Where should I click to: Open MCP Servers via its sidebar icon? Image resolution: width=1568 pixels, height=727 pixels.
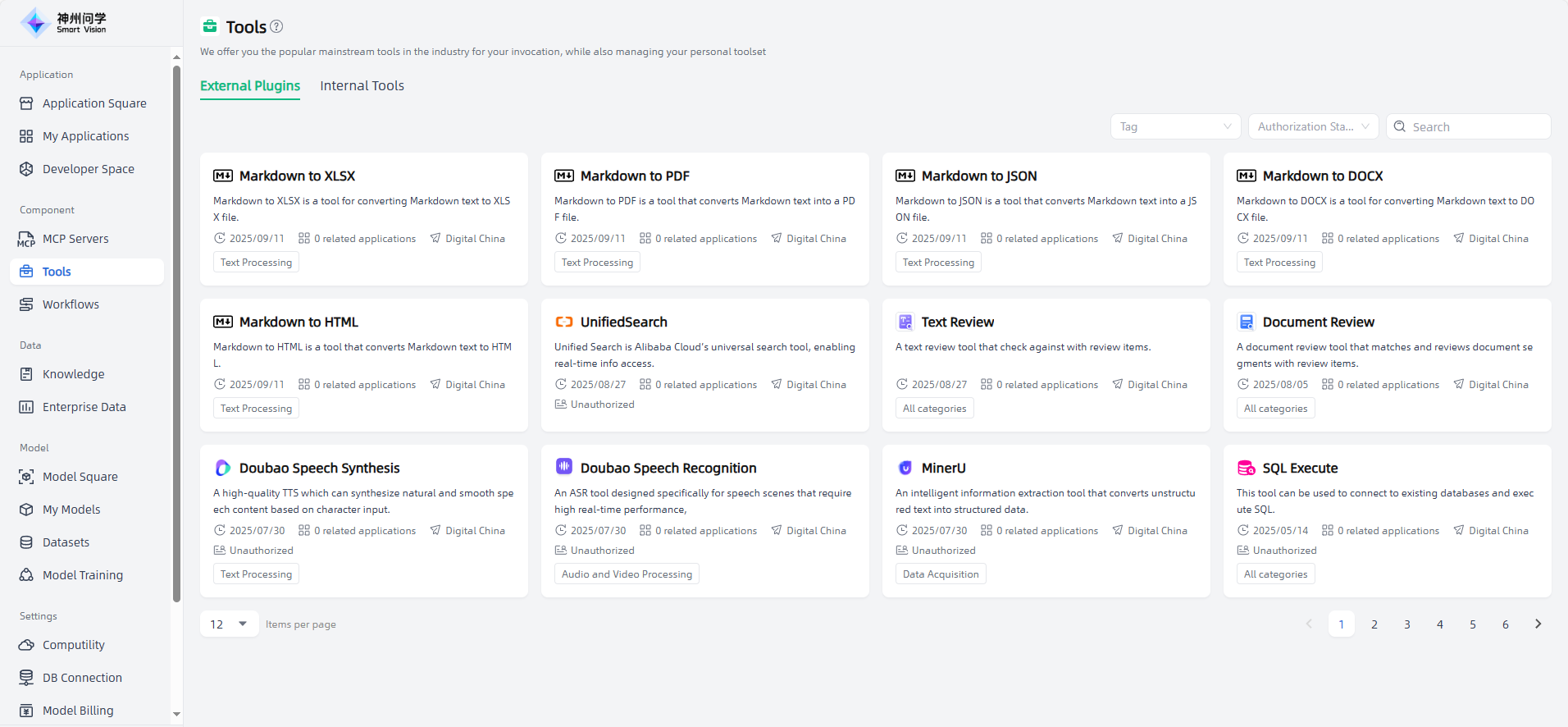[26, 239]
